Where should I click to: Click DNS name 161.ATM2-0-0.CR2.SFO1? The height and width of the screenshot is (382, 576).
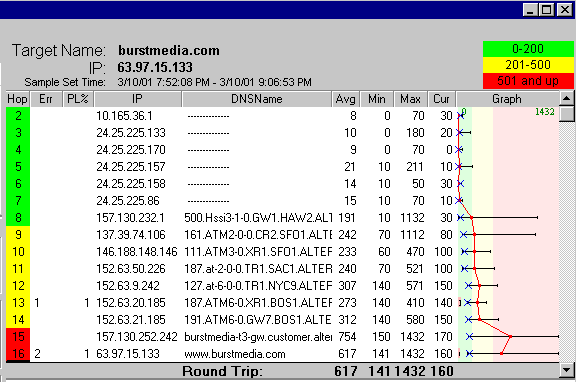(x=258, y=234)
